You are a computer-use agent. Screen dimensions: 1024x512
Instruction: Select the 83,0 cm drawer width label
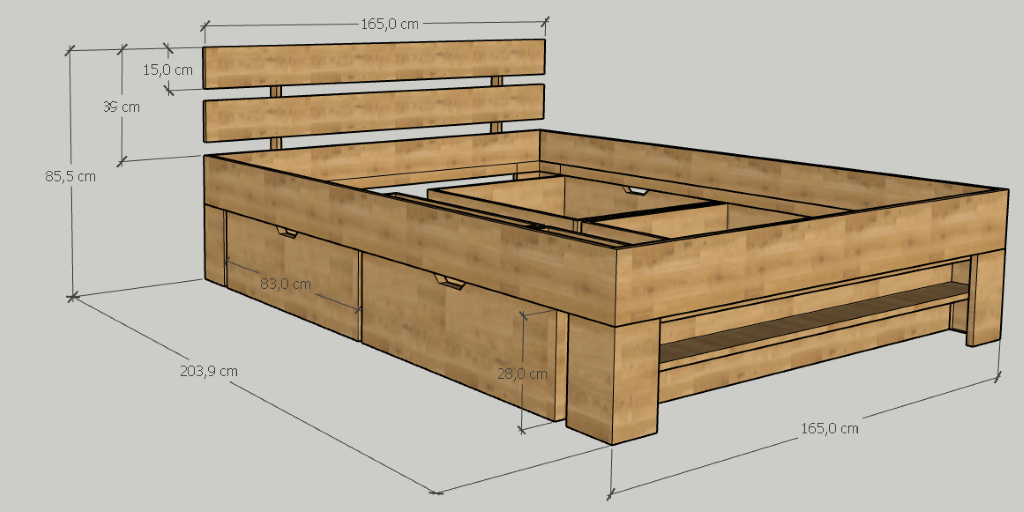(x=285, y=283)
